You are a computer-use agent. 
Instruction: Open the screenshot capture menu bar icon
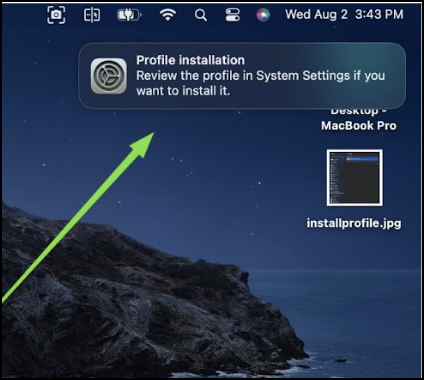56,15
